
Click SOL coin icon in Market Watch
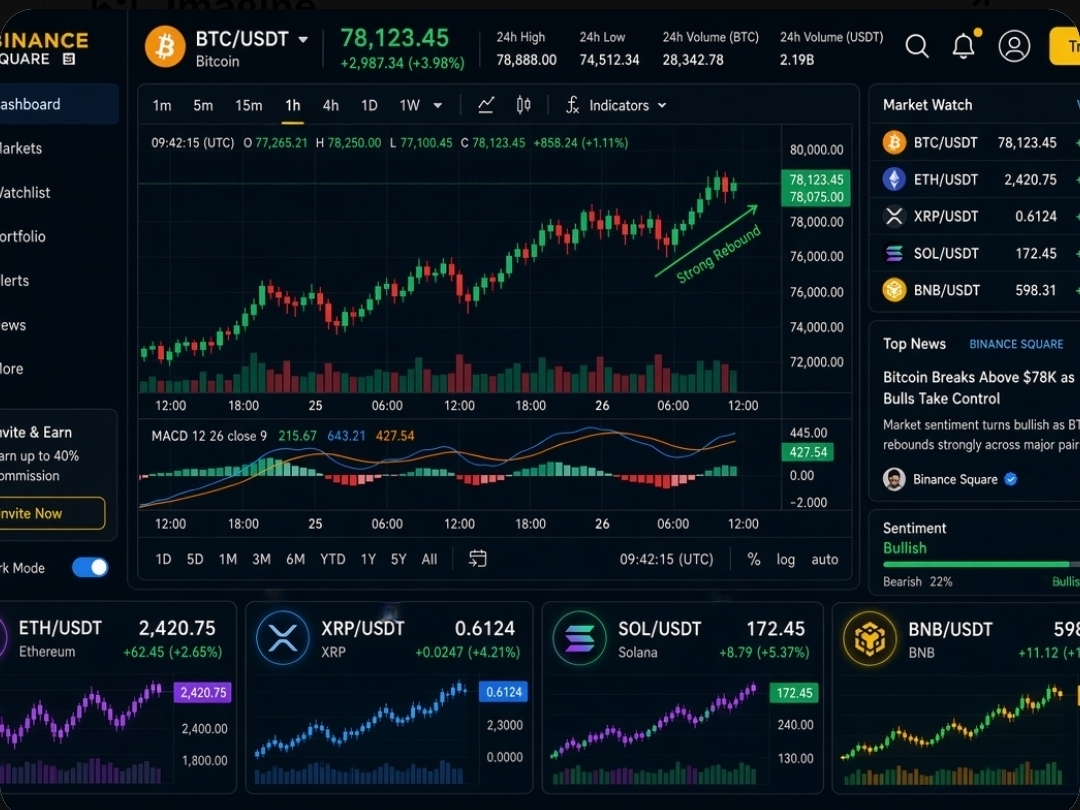(894, 253)
